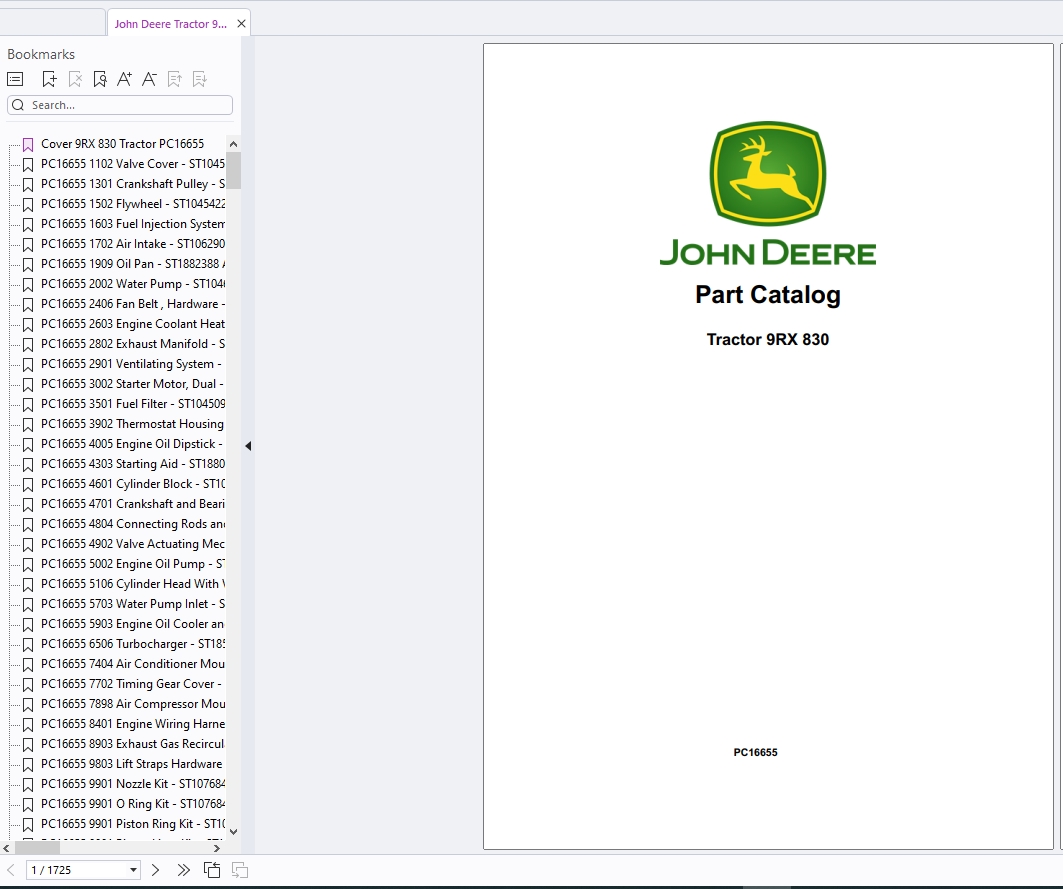Close the John Deere Tractor tab
Screen dimensions: 1063x889
[241, 24]
